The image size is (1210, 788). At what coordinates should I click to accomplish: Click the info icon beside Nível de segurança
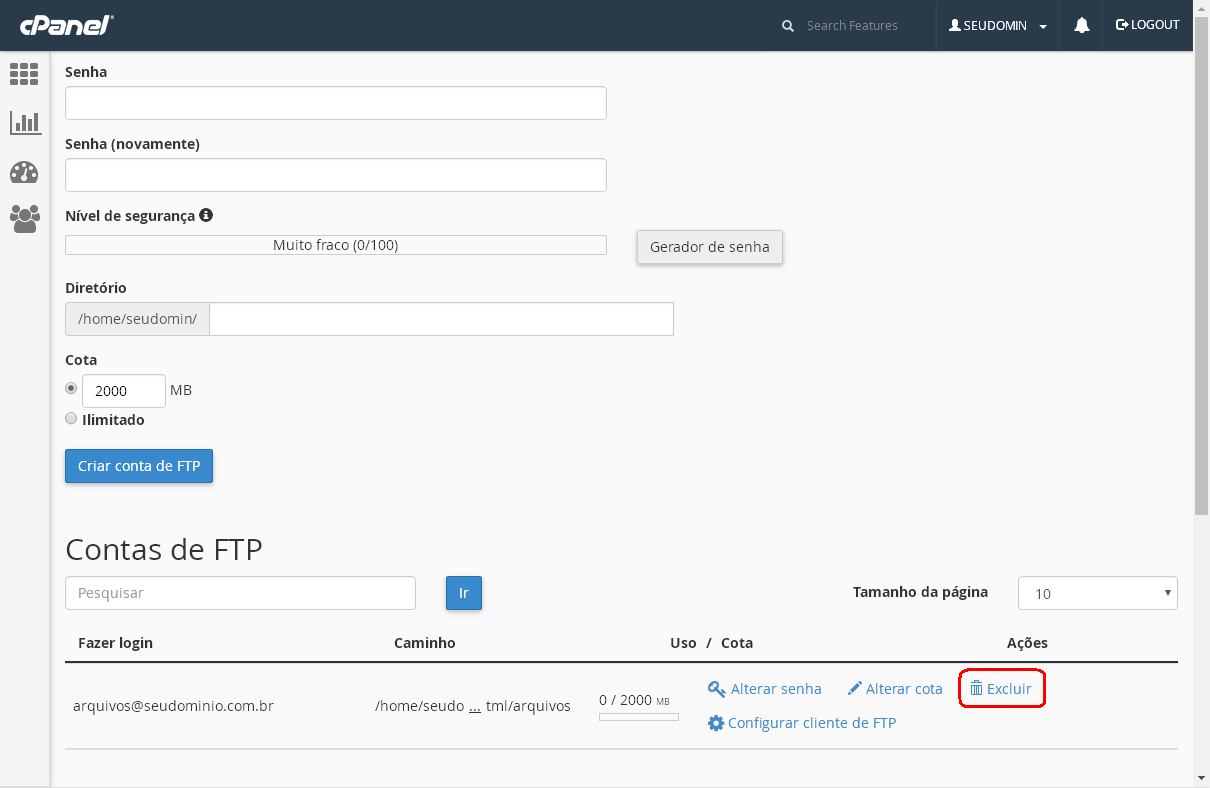point(206,215)
